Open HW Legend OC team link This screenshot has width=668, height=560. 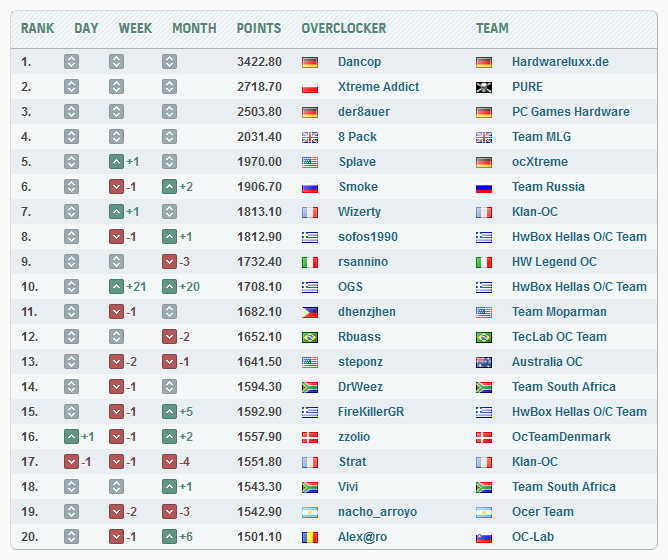[x=554, y=262]
